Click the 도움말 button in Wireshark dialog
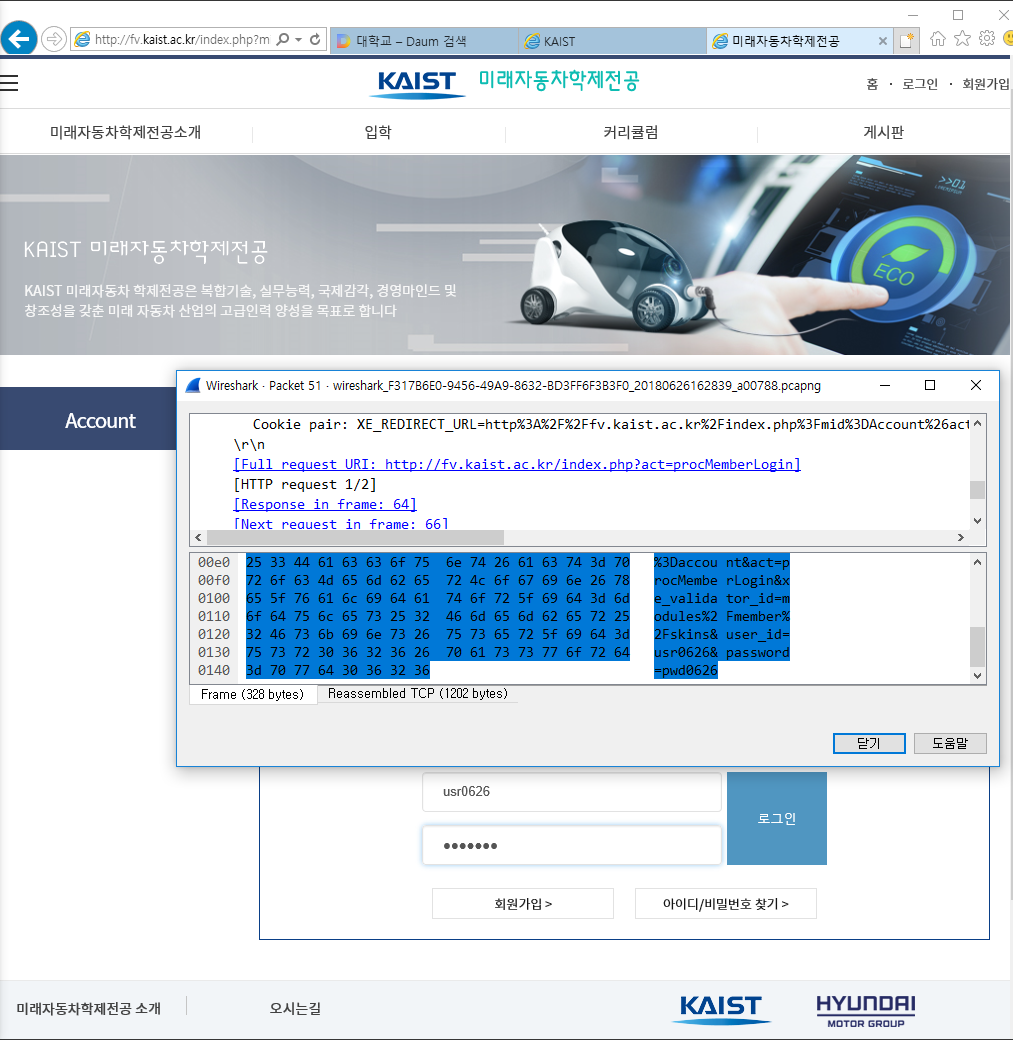 (x=950, y=744)
